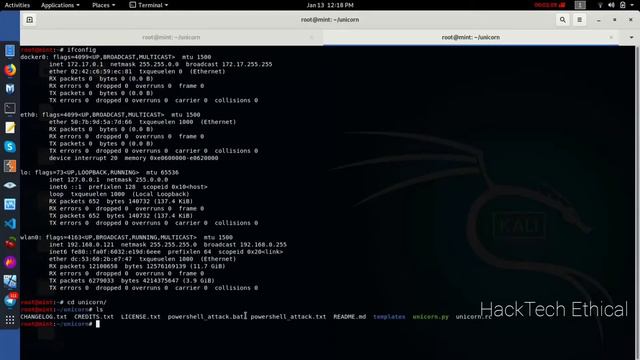Launch Skype from the dock

tap(10, 147)
